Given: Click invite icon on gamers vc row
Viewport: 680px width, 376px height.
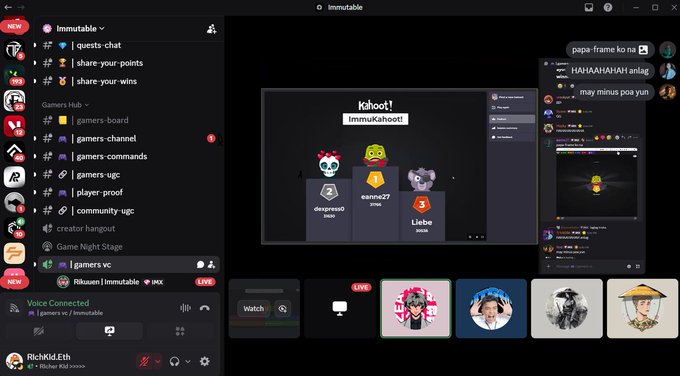Looking at the screenshot, I should tap(211, 265).
